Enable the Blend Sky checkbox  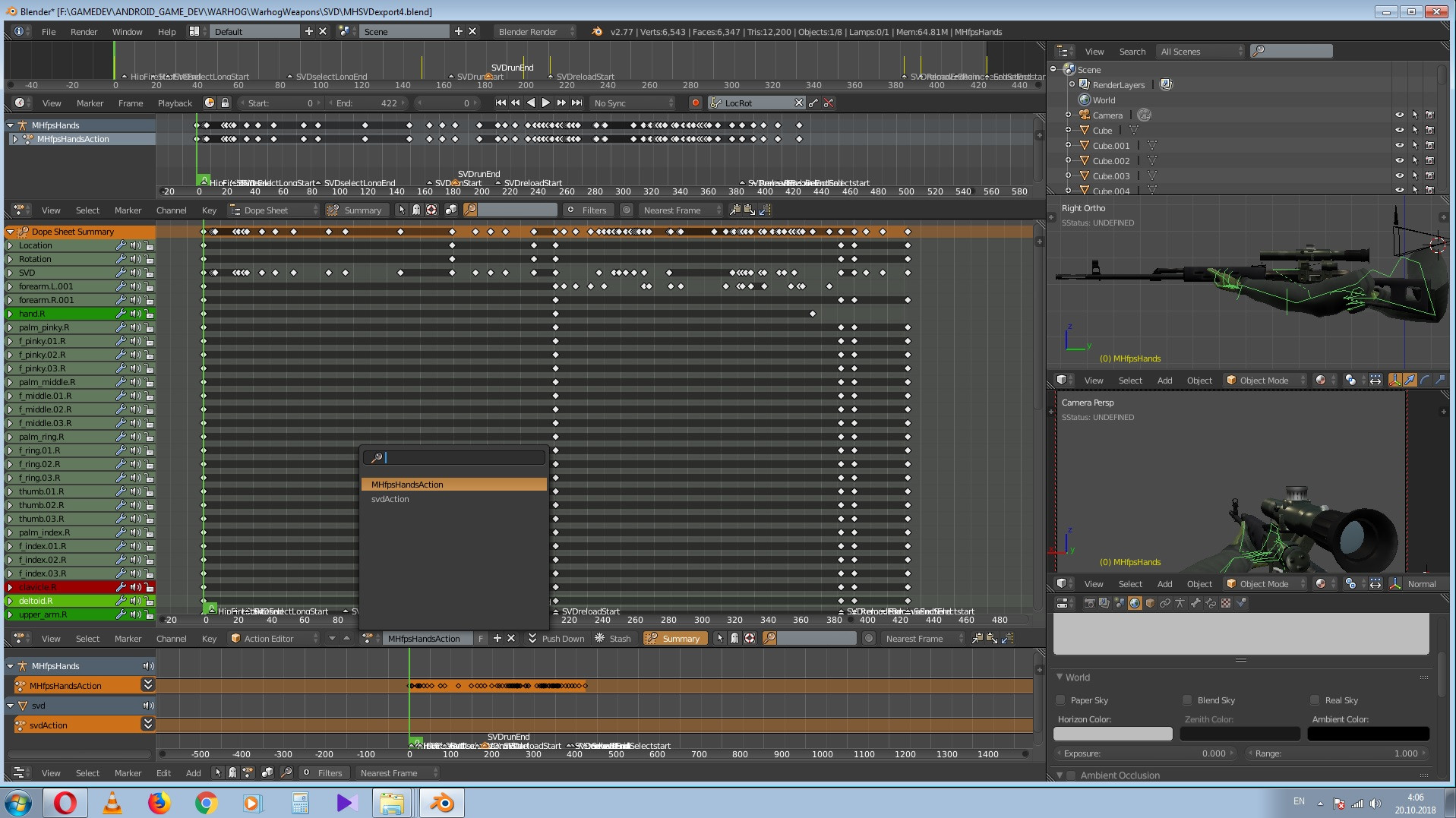click(x=1187, y=700)
